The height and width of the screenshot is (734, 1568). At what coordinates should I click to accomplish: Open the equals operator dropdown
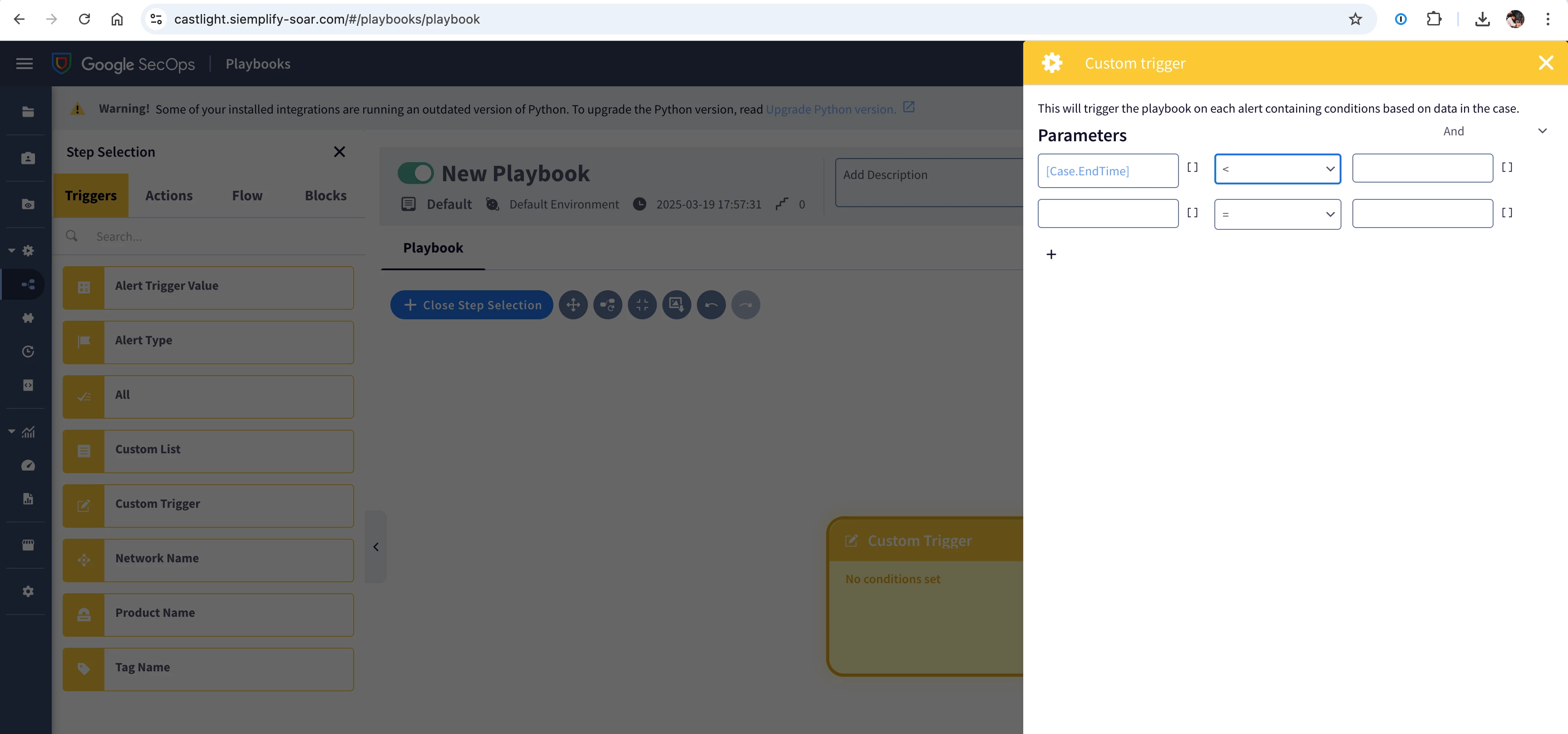pyautogui.click(x=1277, y=214)
